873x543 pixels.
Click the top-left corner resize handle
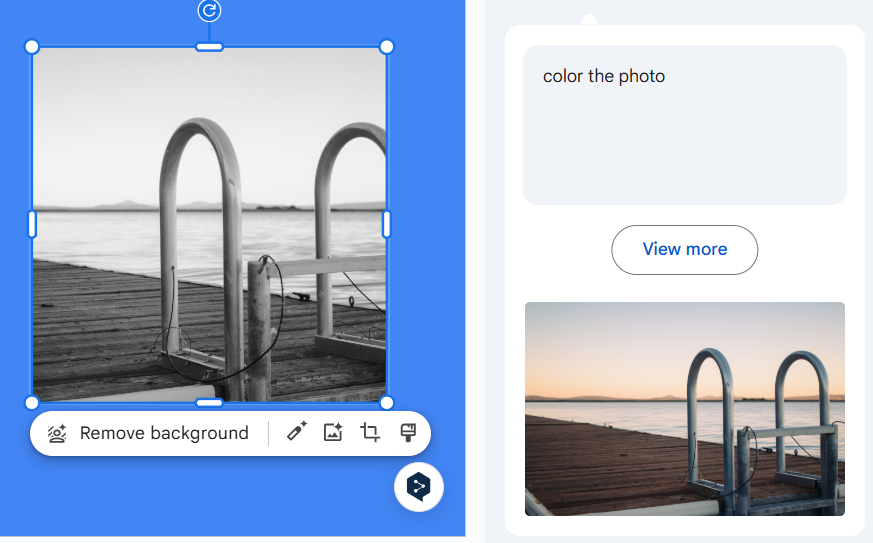point(32,47)
